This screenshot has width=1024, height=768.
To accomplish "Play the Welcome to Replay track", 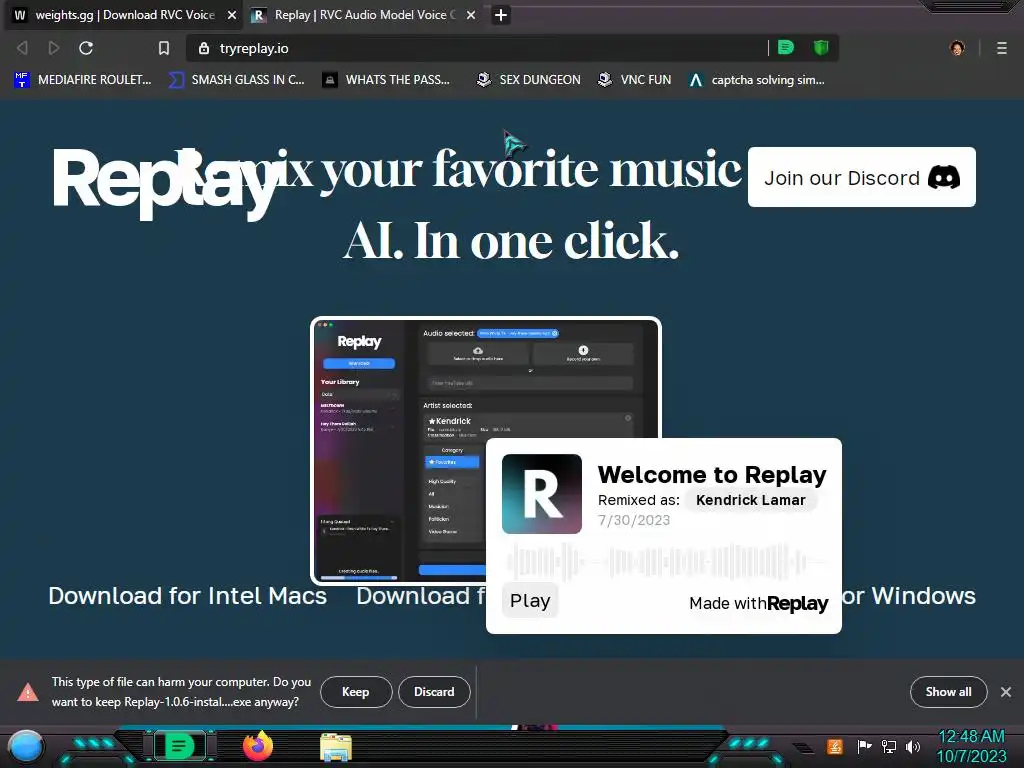I will [530, 600].
